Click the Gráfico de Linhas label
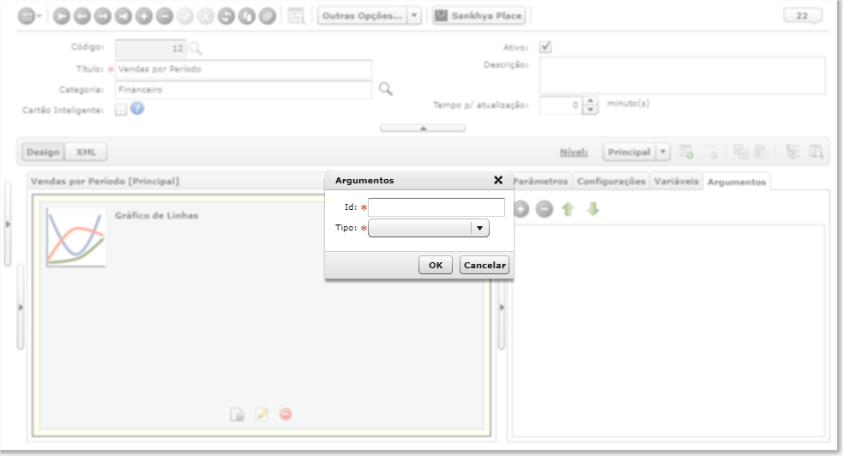 tap(156, 216)
